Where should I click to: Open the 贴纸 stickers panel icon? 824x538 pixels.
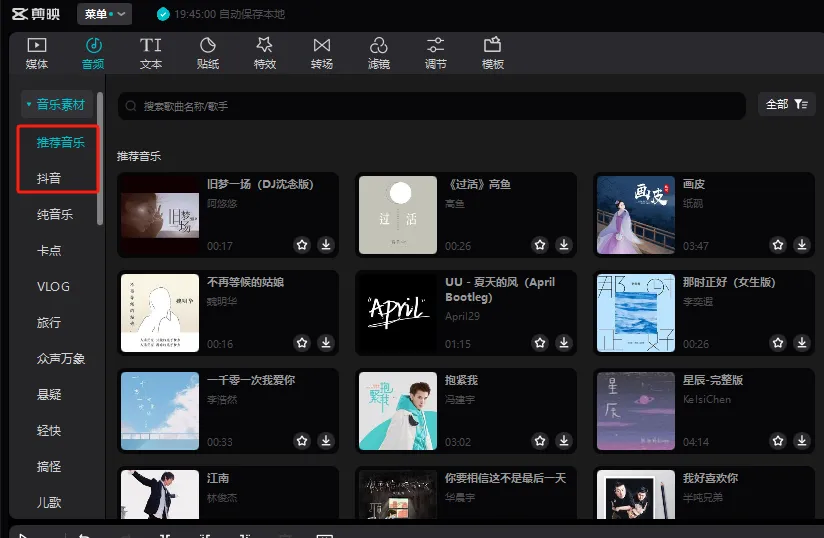tap(208, 53)
